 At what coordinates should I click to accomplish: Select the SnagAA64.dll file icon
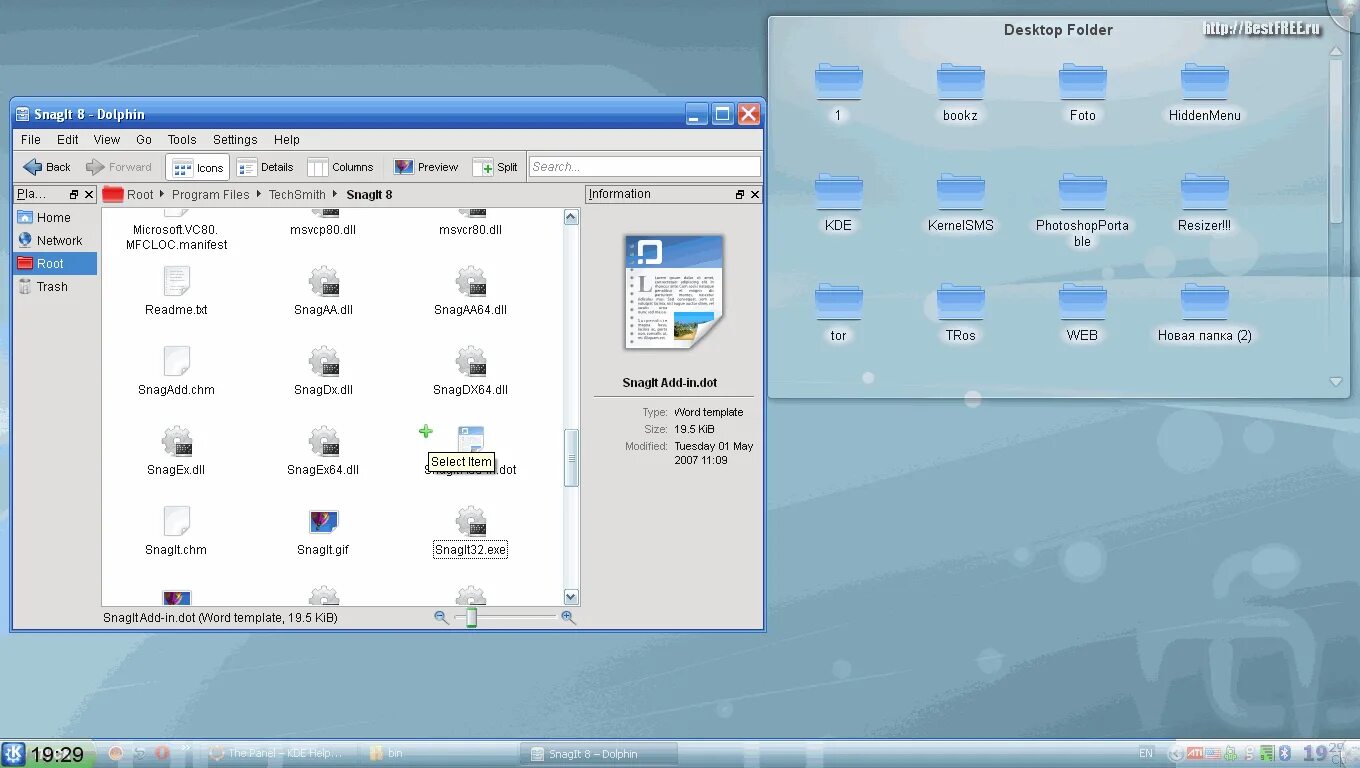(x=470, y=282)
